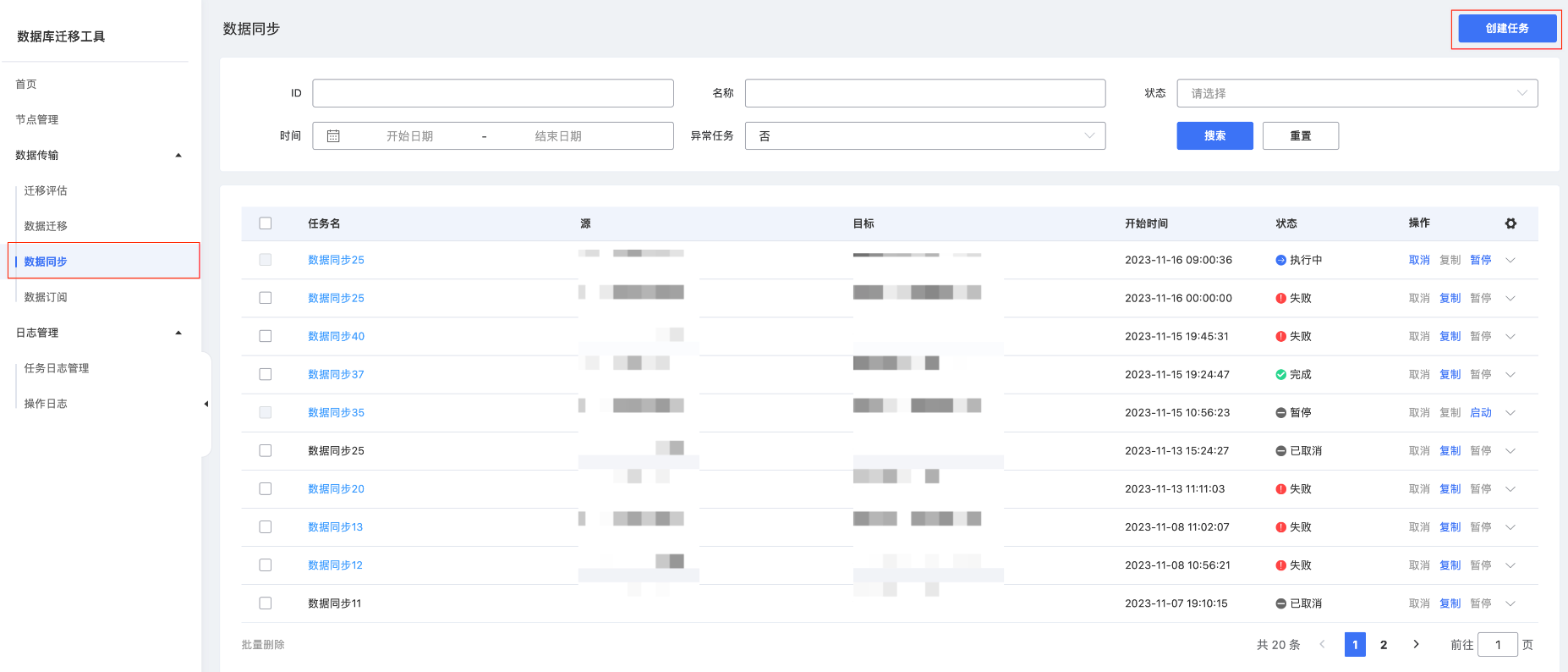Expand more actions chevron for 数据同步11
This screenshot has height=672, width=1568.
click(1510, 603)
